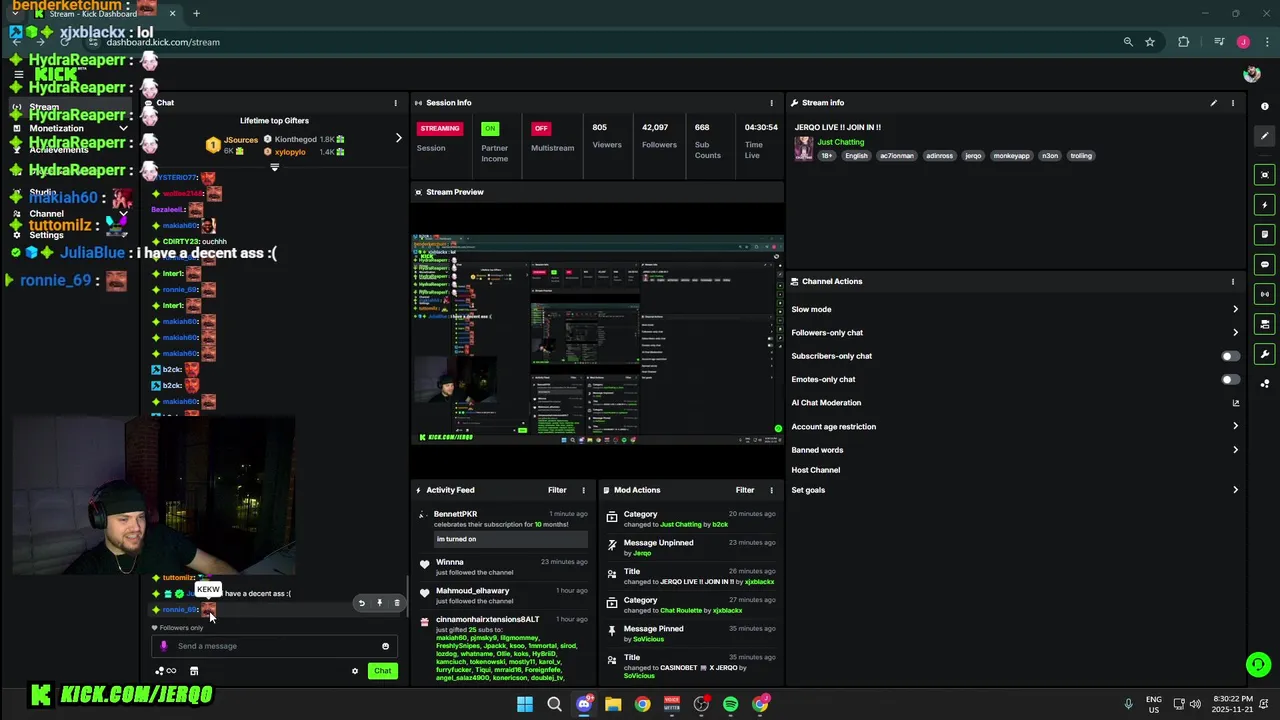Open chat settings gear icon
This screenshot has width=1280, height=720.
click(x=354, y=671)
